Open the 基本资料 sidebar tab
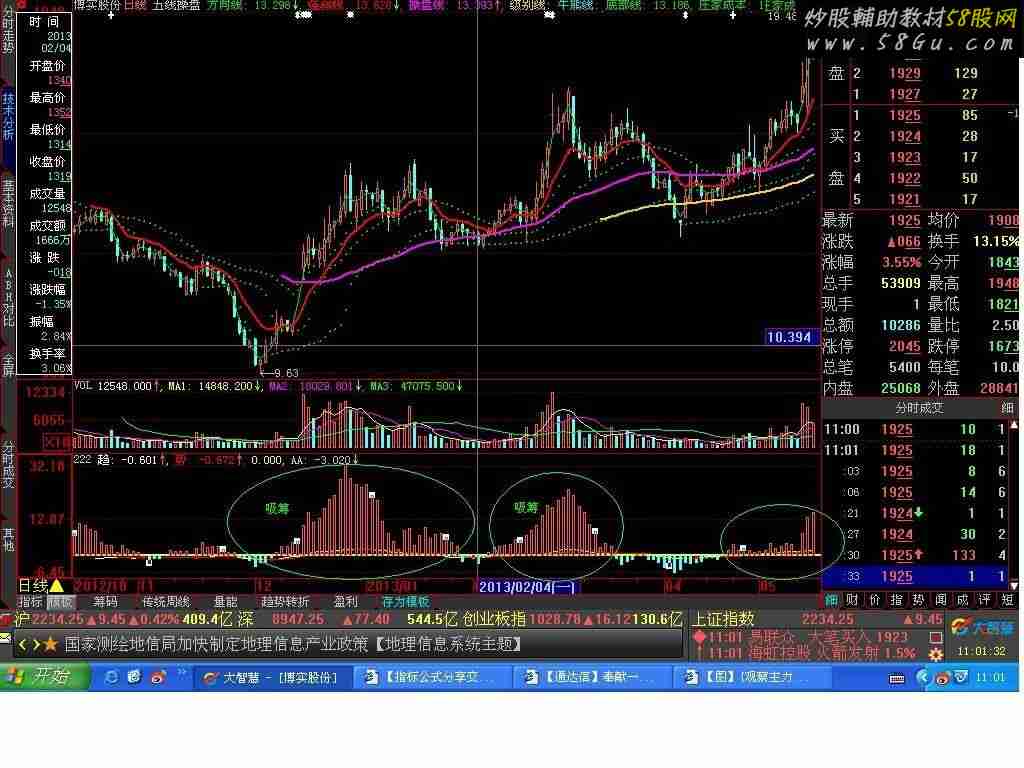The height and width of the screenshot is (768, 1024). (x=7, y=204)
